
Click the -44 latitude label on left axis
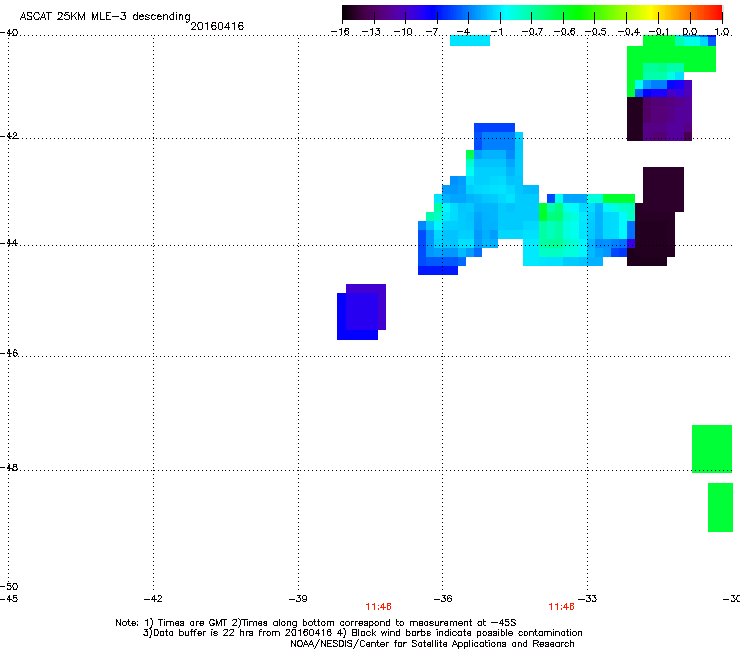click(9, 243)
